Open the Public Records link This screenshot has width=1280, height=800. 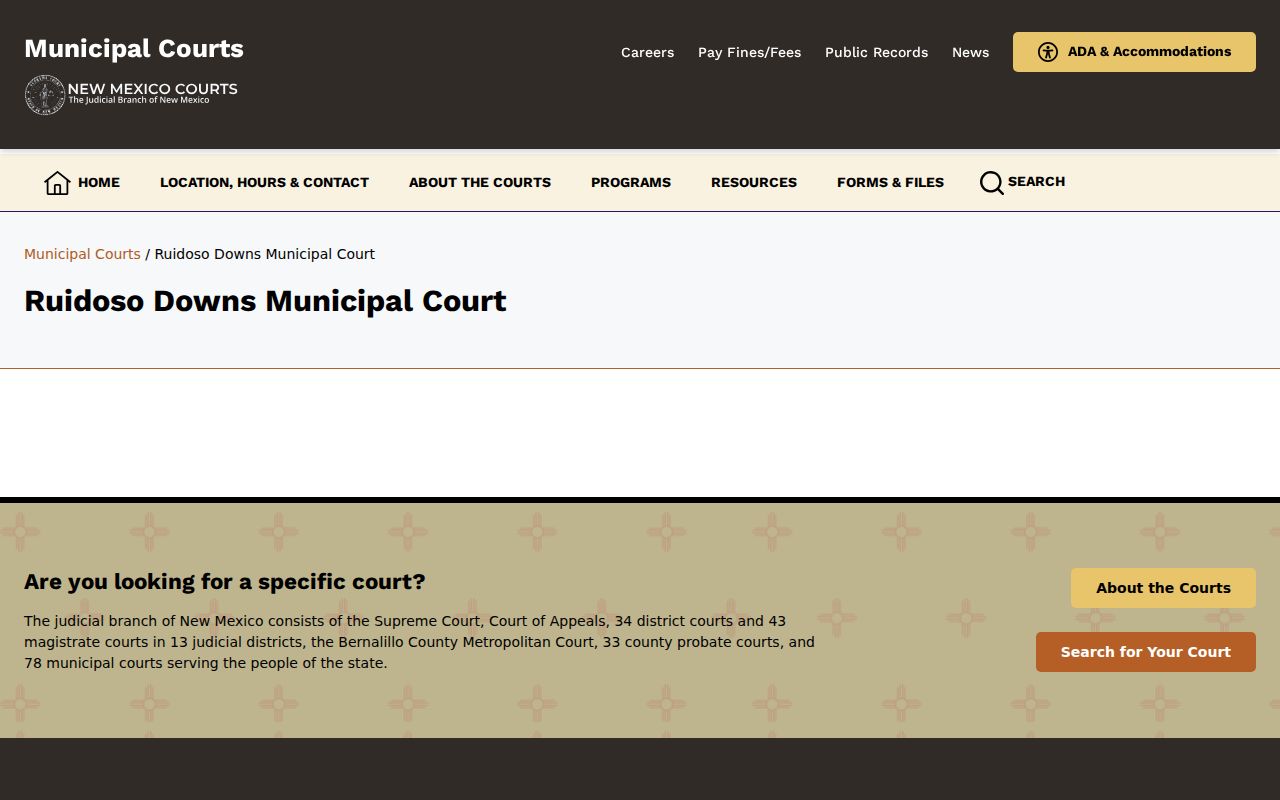coord(876,52)
